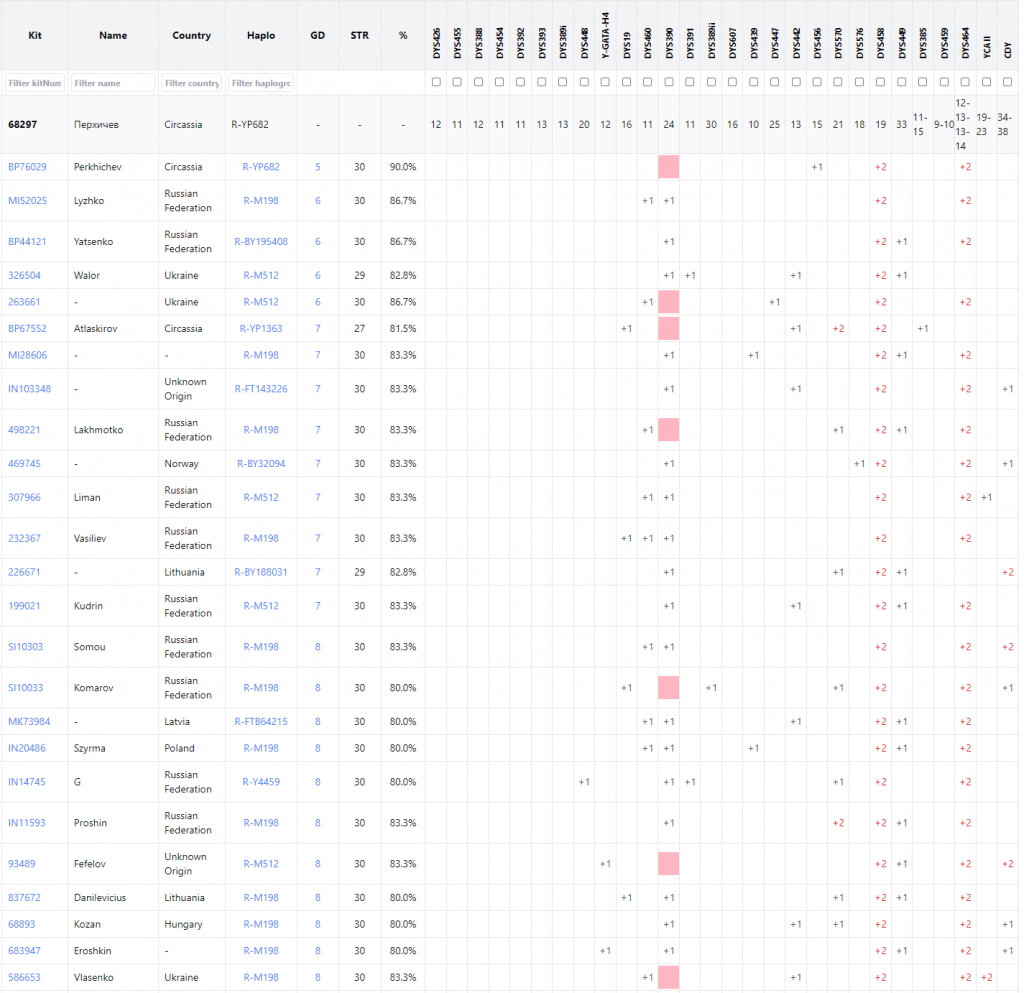The height and width of the screenshot is (993, 1024).
Task: Select the DYS464 marker checkbox
Action: click(965, 82)
